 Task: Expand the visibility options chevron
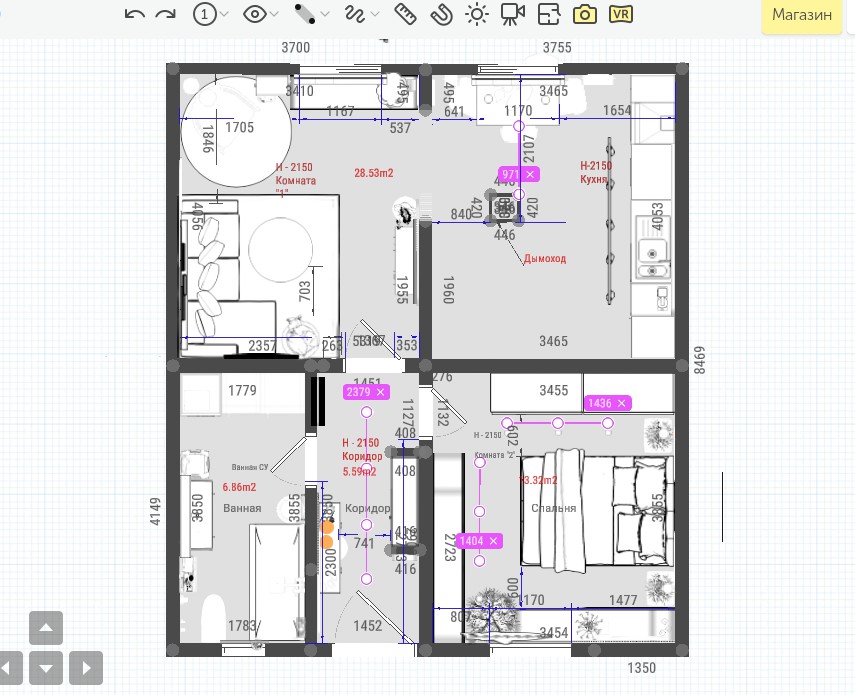click(x=274, y=14)
